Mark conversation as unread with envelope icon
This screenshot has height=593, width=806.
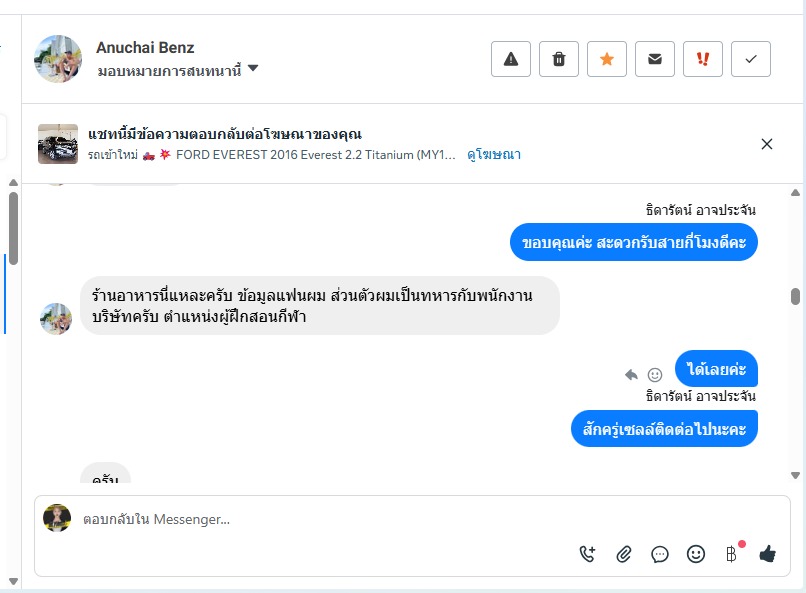click(655, 59)
